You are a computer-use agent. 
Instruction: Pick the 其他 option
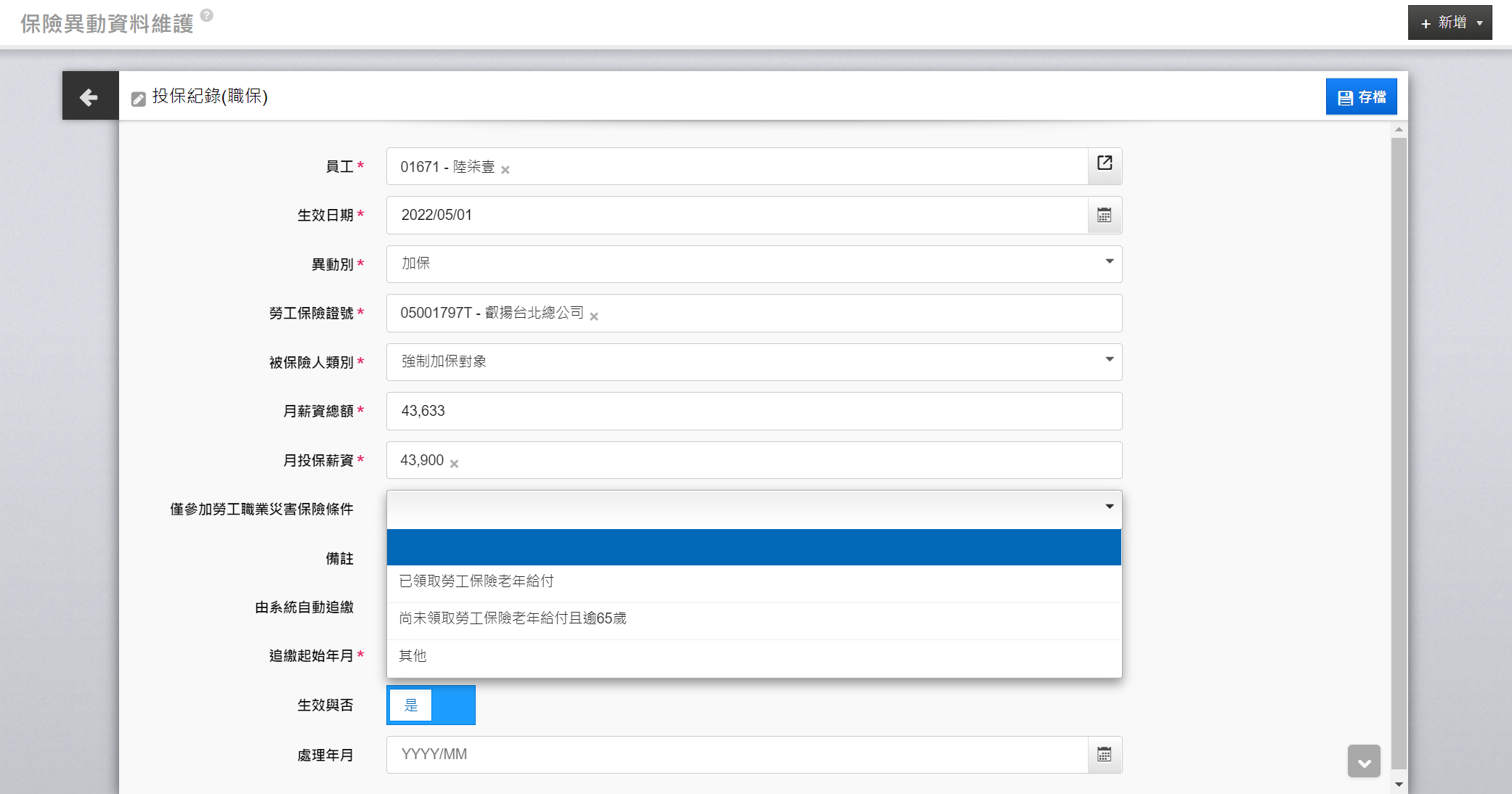[412, 656]
